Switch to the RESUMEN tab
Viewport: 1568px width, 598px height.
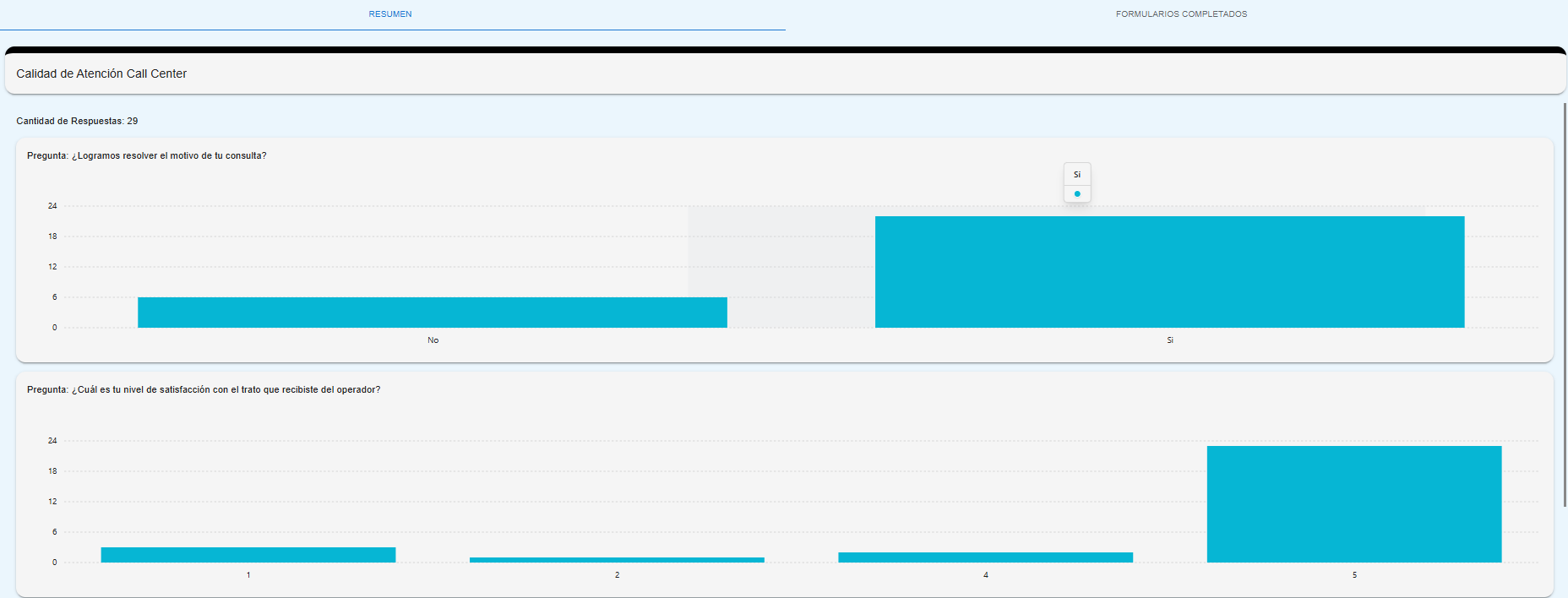point(390,14)
